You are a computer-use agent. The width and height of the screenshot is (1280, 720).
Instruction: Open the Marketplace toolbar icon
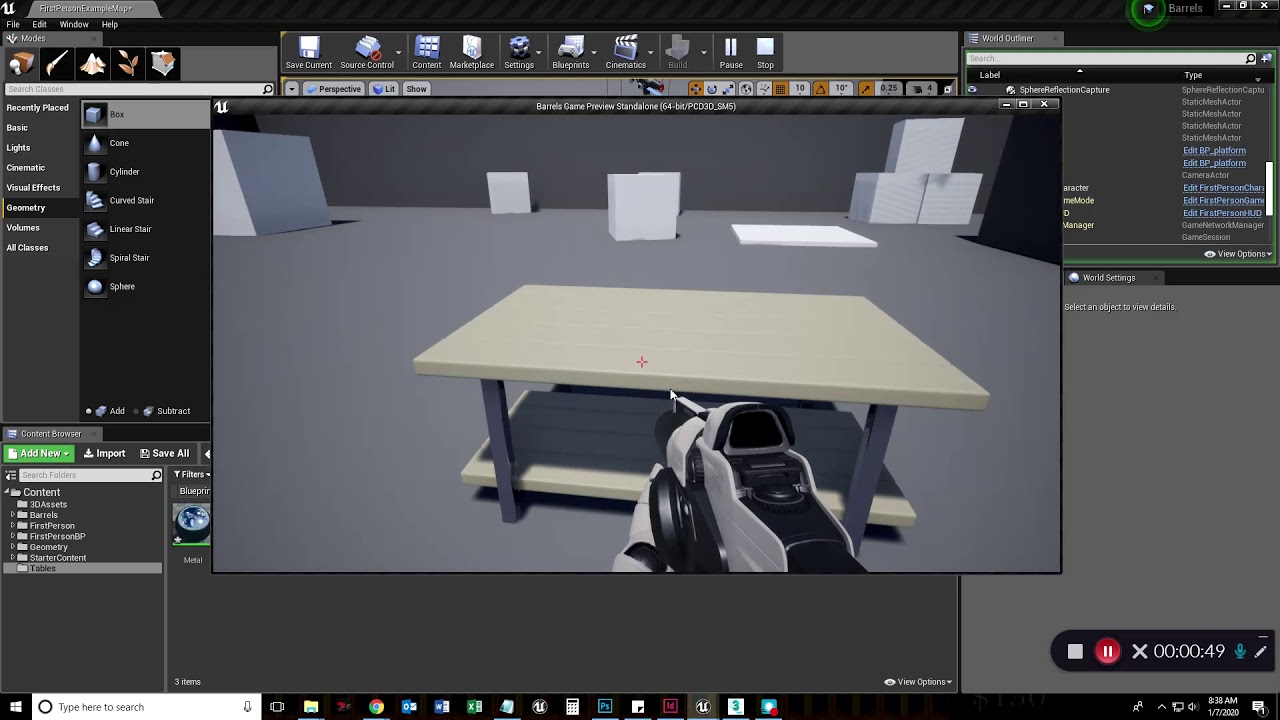click(472, 53)
